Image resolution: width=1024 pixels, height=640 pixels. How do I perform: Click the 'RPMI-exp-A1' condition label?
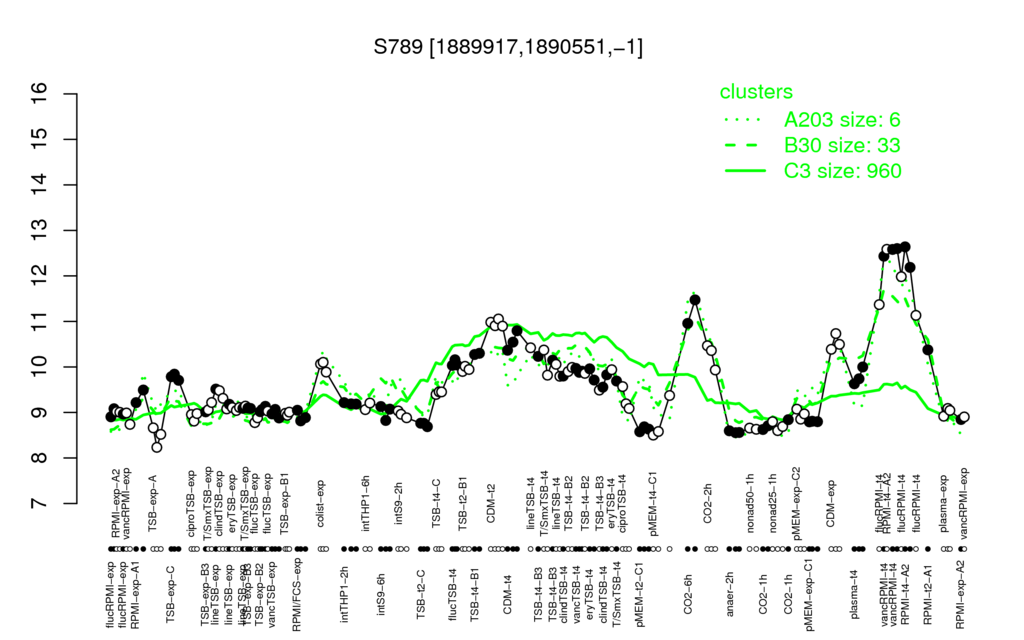(x=135, y=594)
